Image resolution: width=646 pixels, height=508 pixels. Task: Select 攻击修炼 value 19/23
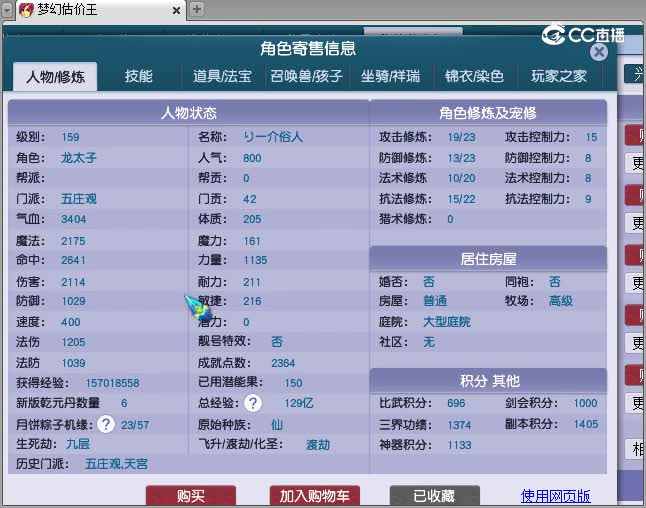coord(461,137)
